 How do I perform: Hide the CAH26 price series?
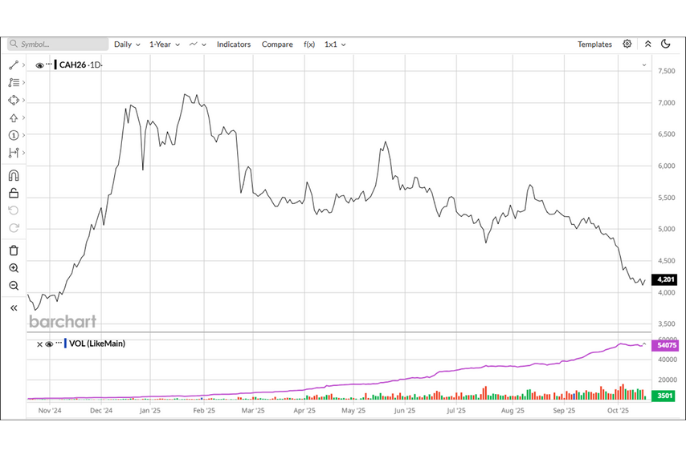pyautogui.click(x=40, y=65)
